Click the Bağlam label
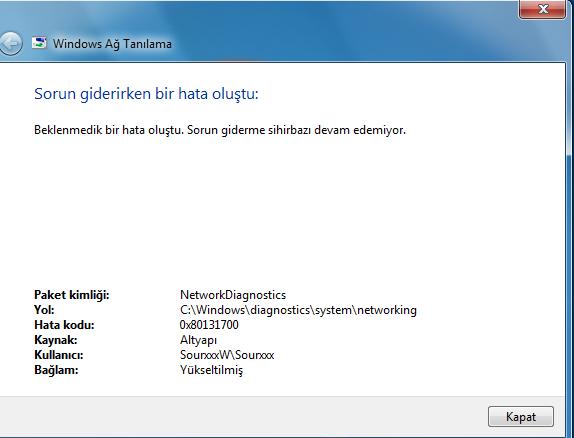Viewport: 574px width, 438px height. tap(56, 370)
